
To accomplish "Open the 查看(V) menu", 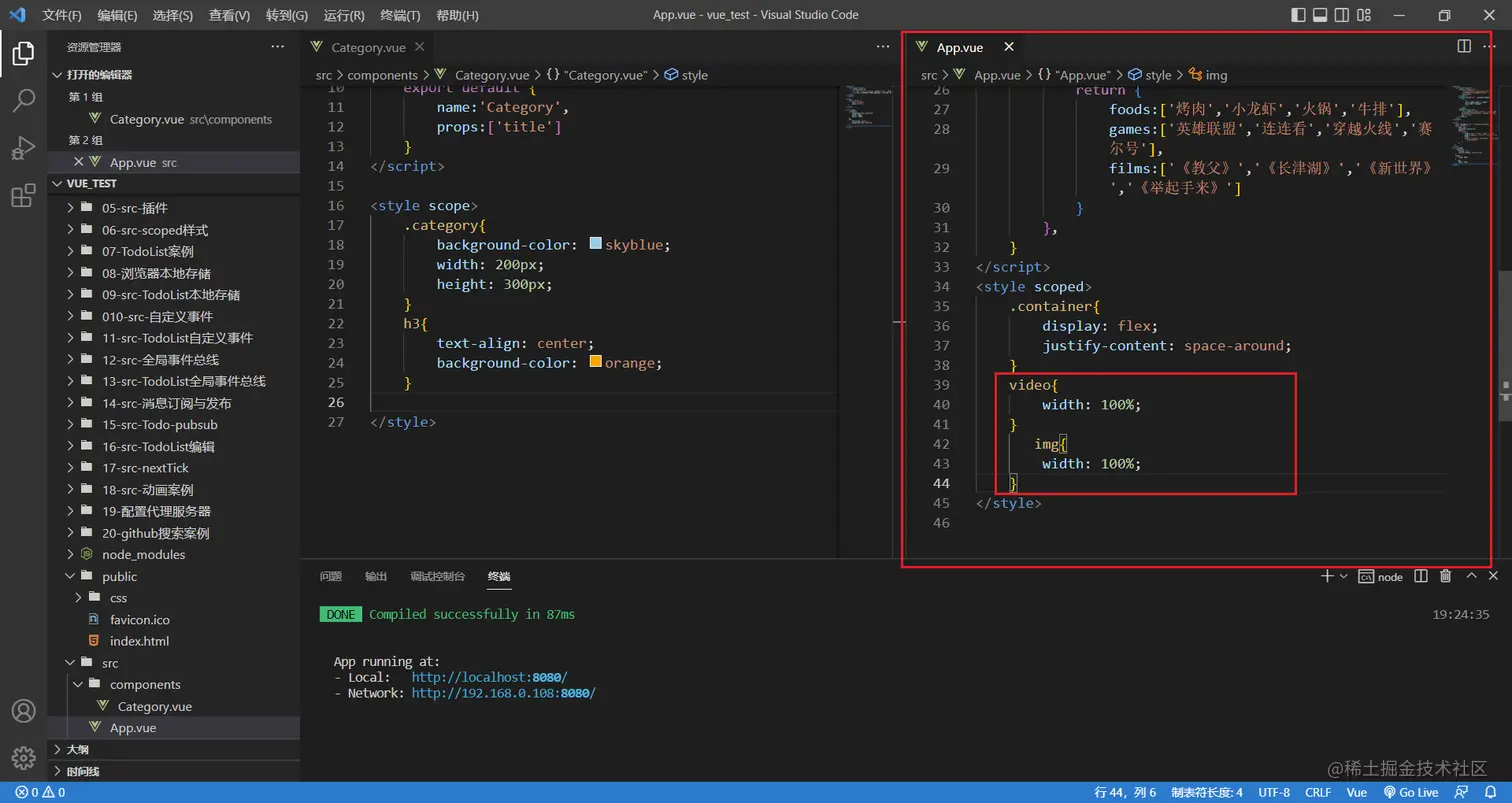I will click(230, 15).
